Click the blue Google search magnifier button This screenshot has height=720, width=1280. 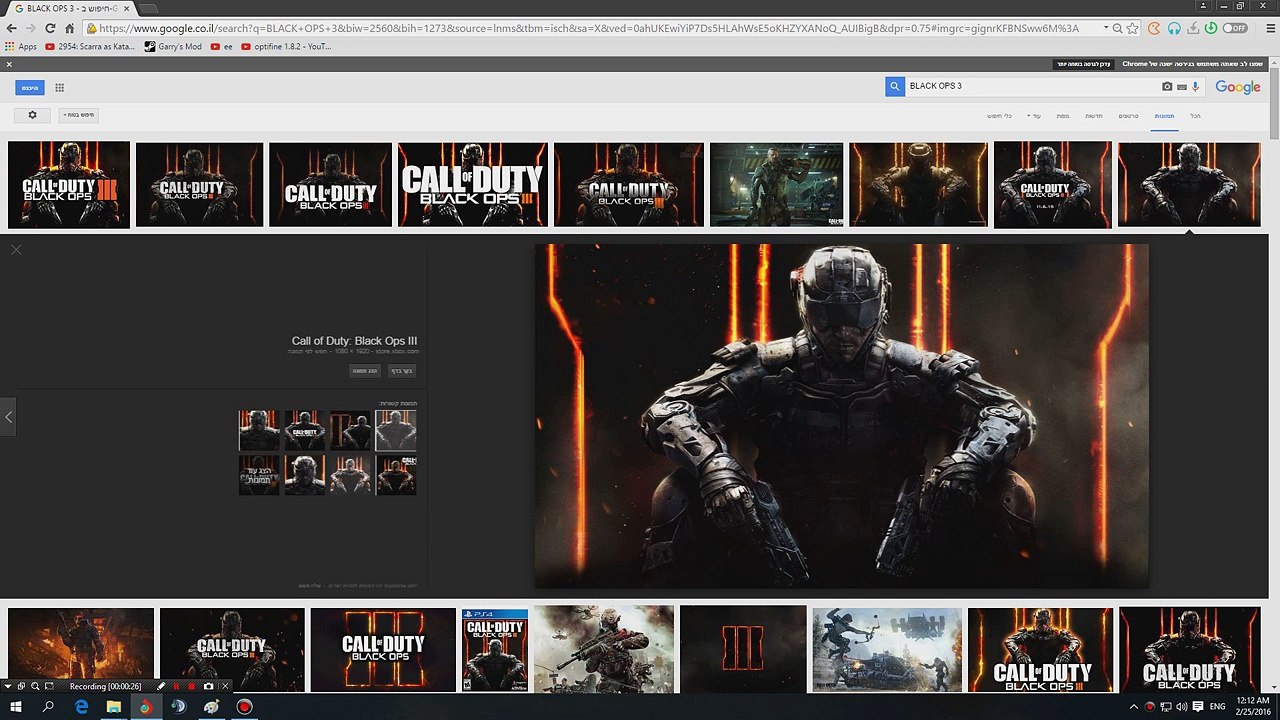coord(894,86)
